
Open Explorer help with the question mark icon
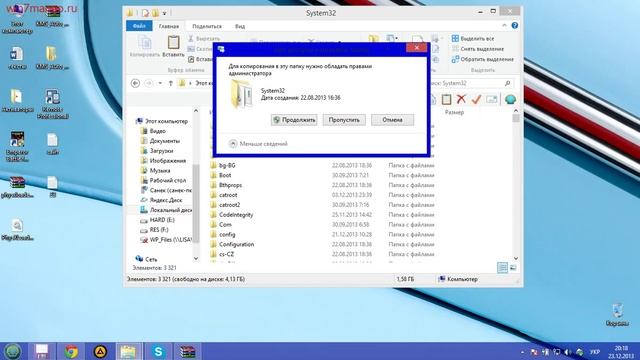515,25
